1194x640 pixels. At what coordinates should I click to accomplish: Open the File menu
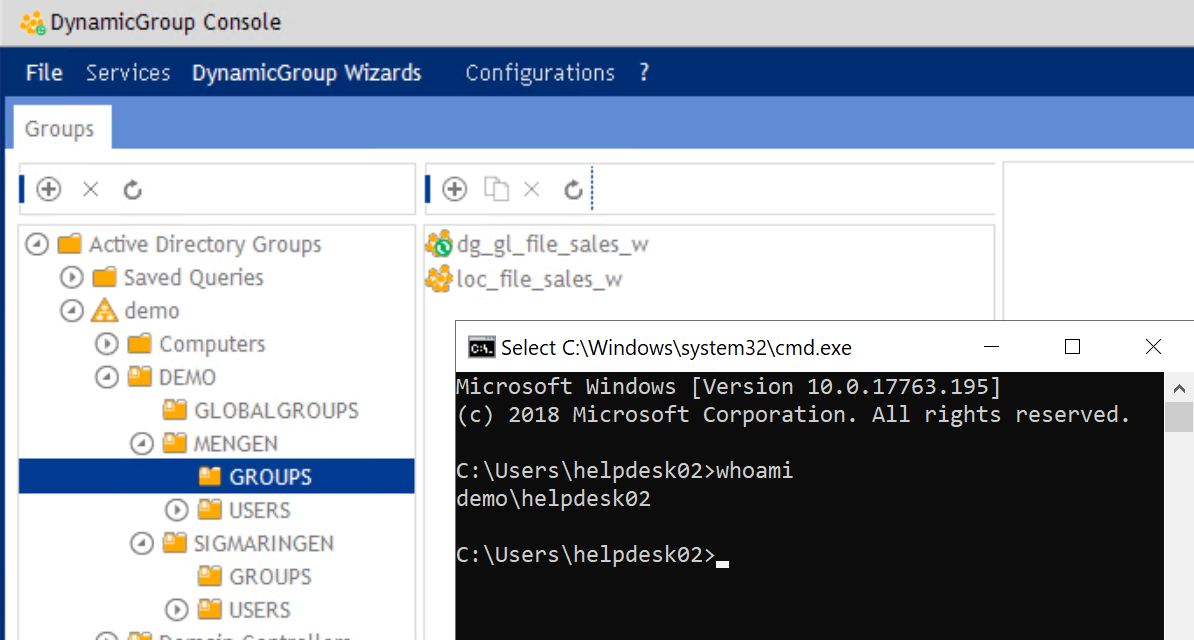click(44, 72)
